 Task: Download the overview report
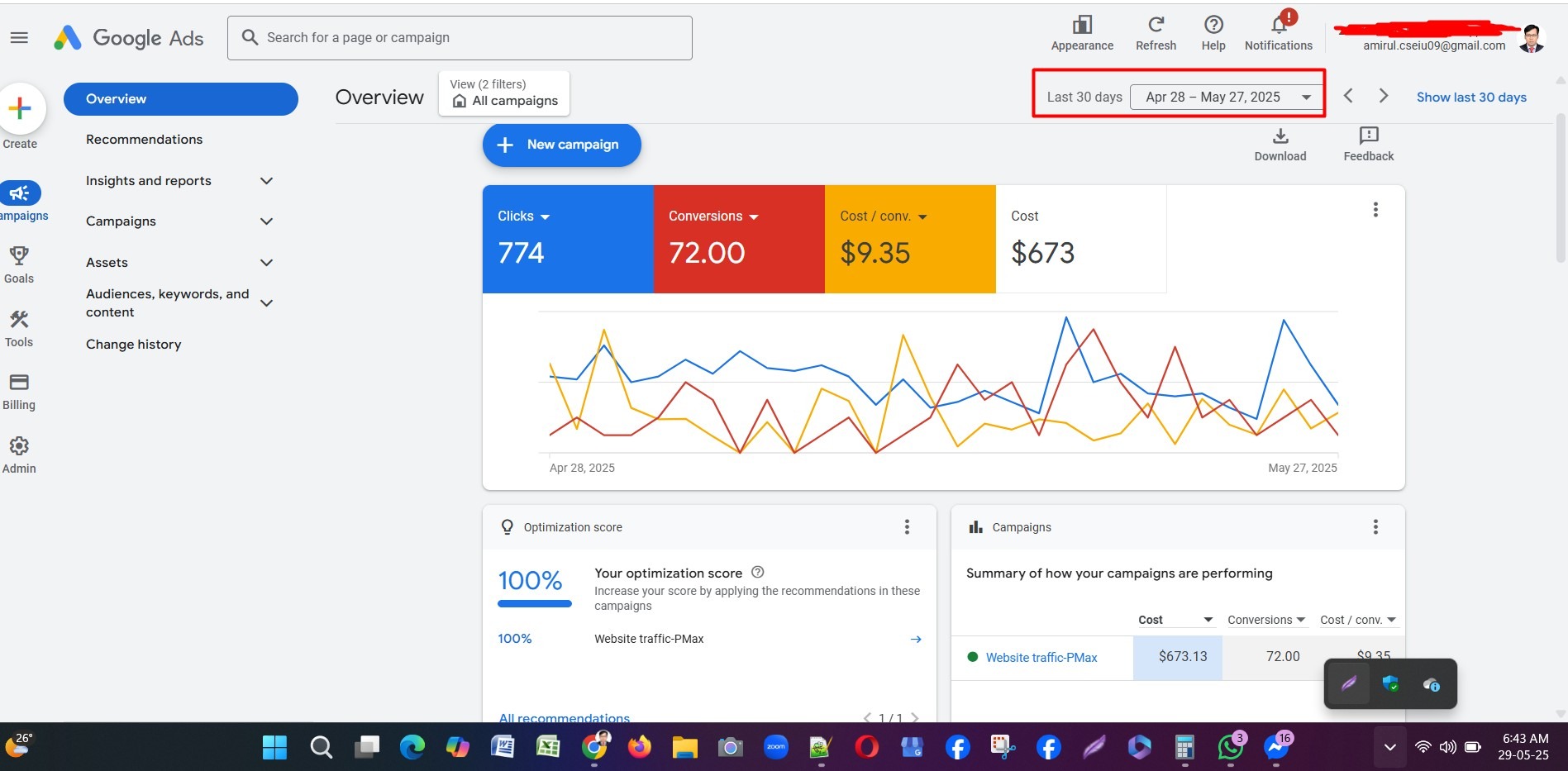tap(1280, 145)
